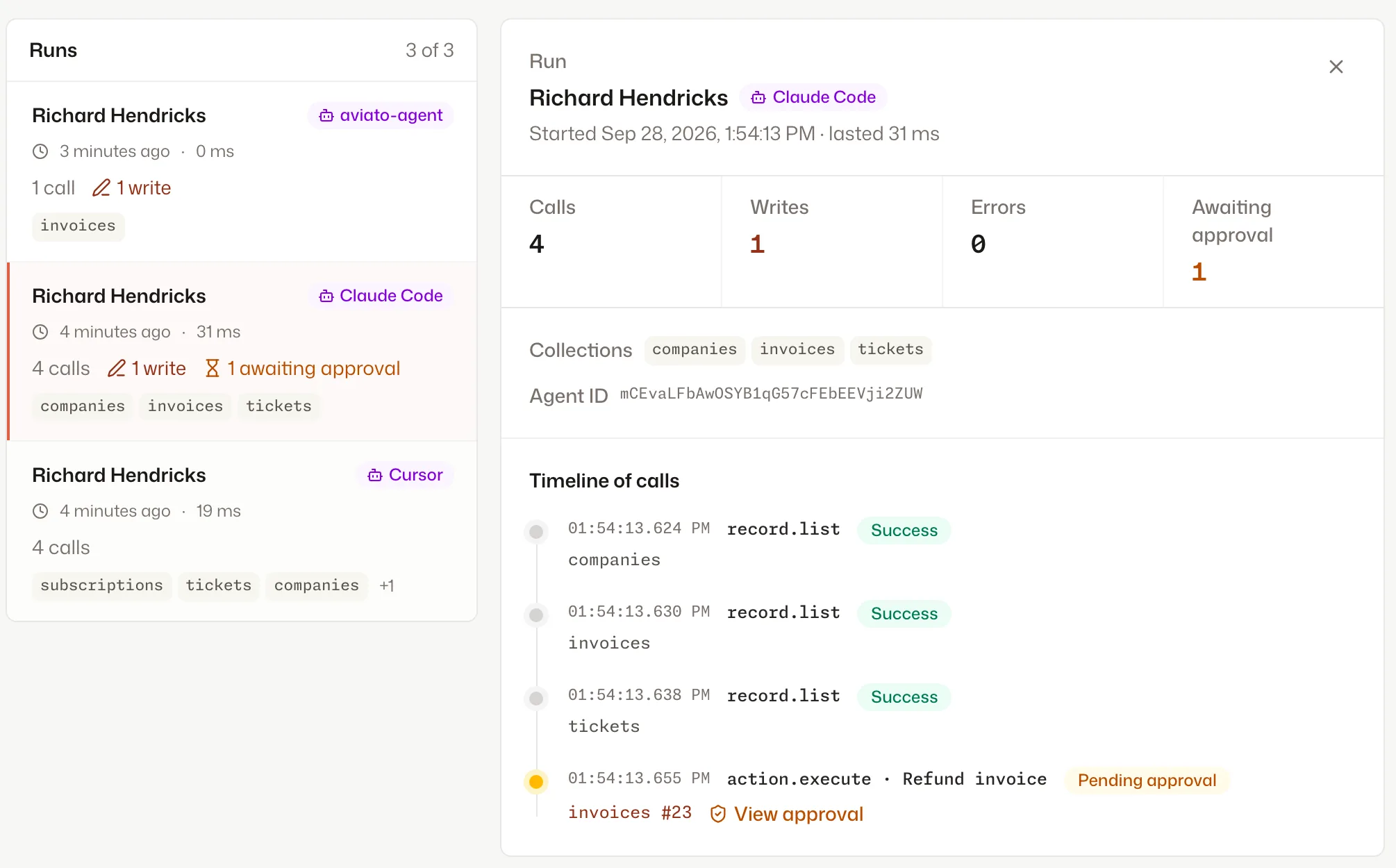Image resolution: width=1396 pixels, height=868 pixels.
Task: Click Success badge on companies record.list call
Action: pyautogui.click(x=904, y=531)
